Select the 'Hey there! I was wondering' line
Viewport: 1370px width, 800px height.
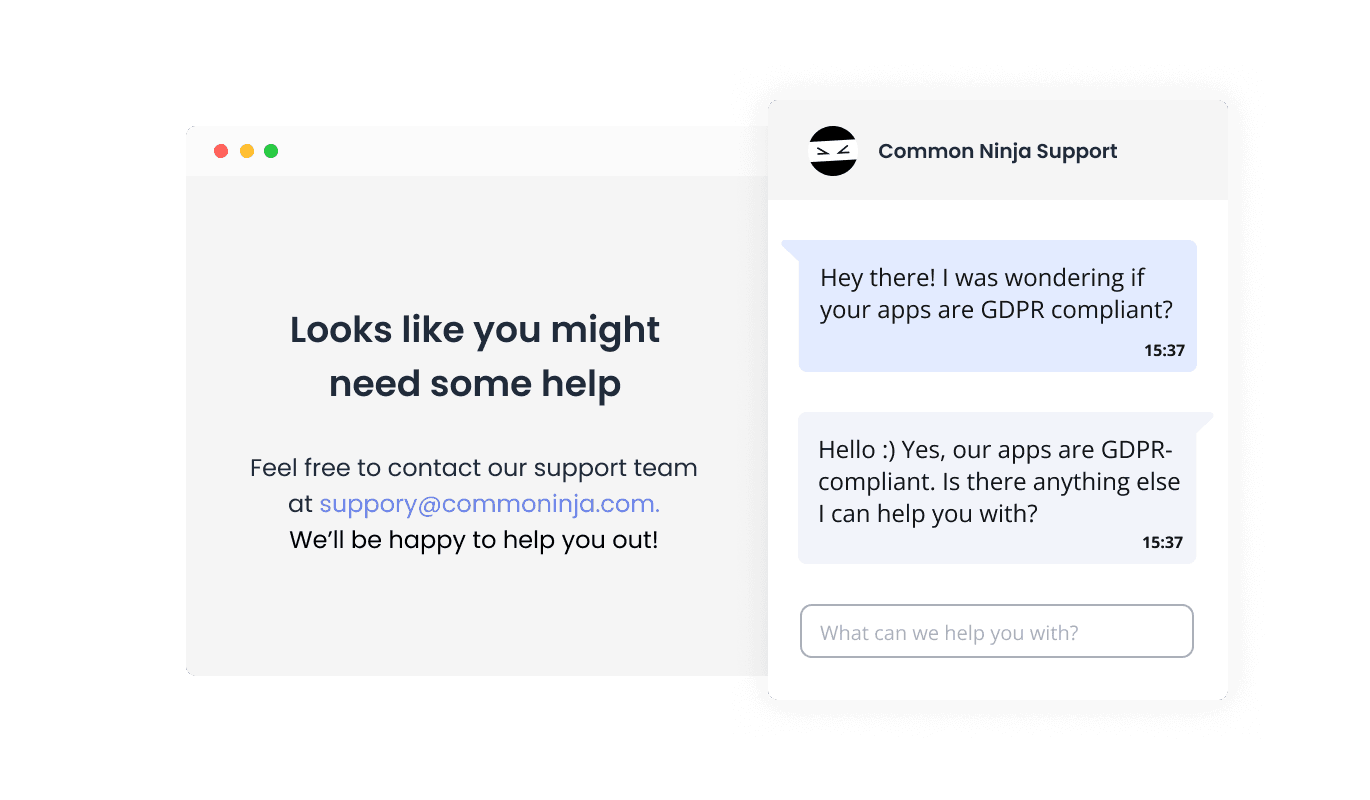pyautogui.click(x=982, y=277)
